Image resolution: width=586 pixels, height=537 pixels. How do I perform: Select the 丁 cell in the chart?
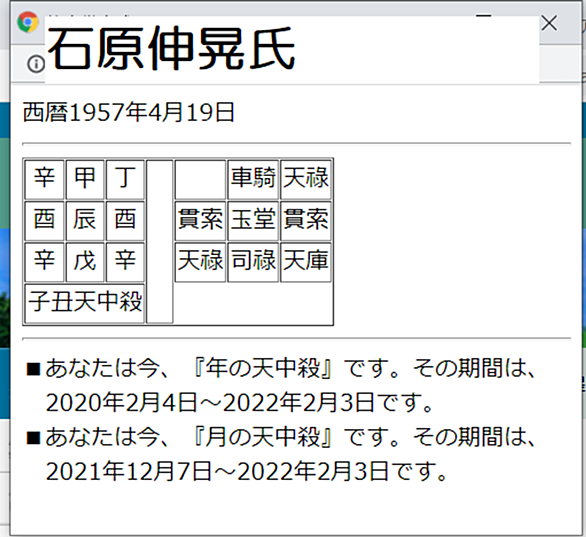click(x=125, y=179)
